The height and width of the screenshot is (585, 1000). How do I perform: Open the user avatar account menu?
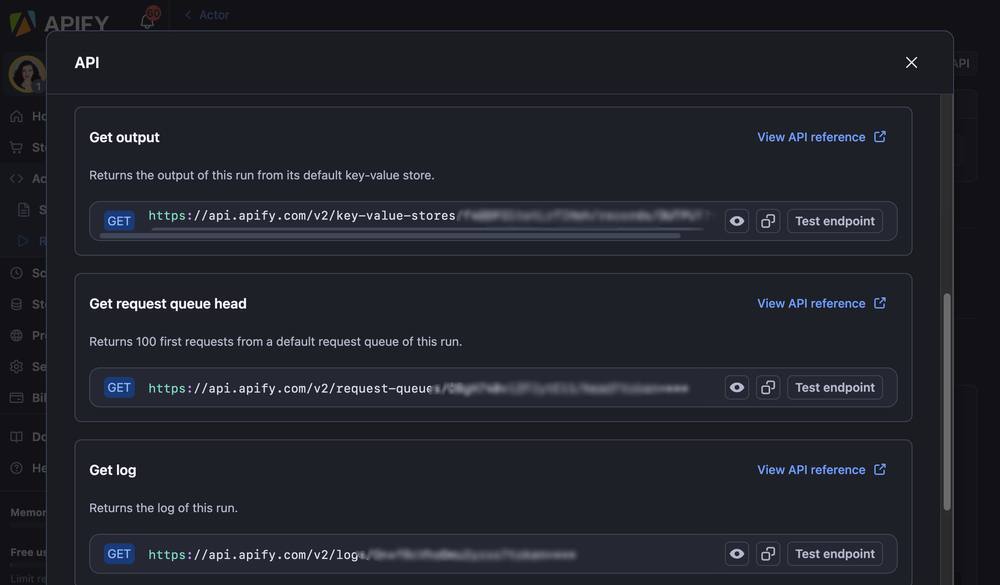point(26,74)
